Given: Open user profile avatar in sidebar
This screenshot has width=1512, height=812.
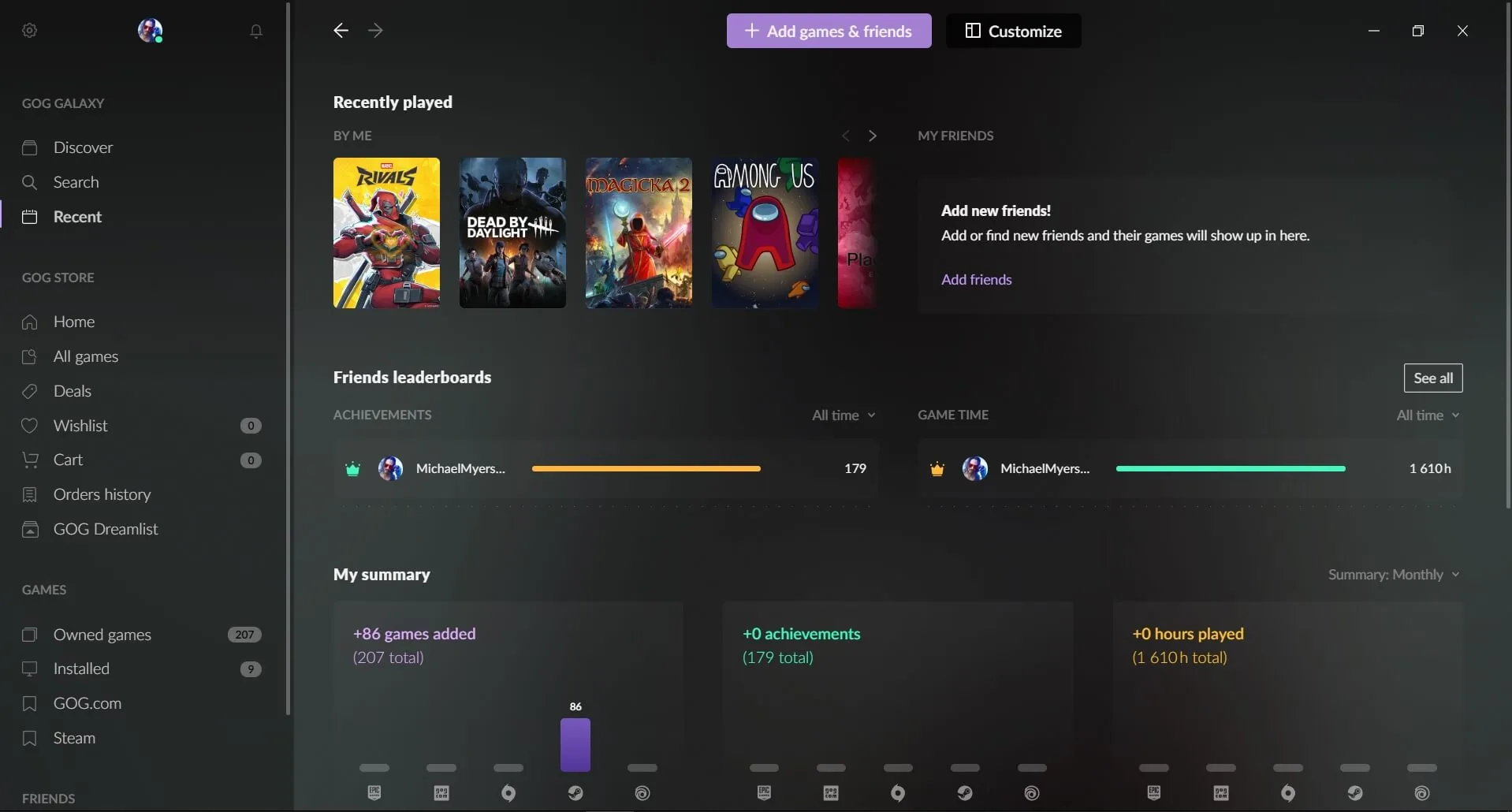Looking at the screenshot, I should click(x=150, y=31).
